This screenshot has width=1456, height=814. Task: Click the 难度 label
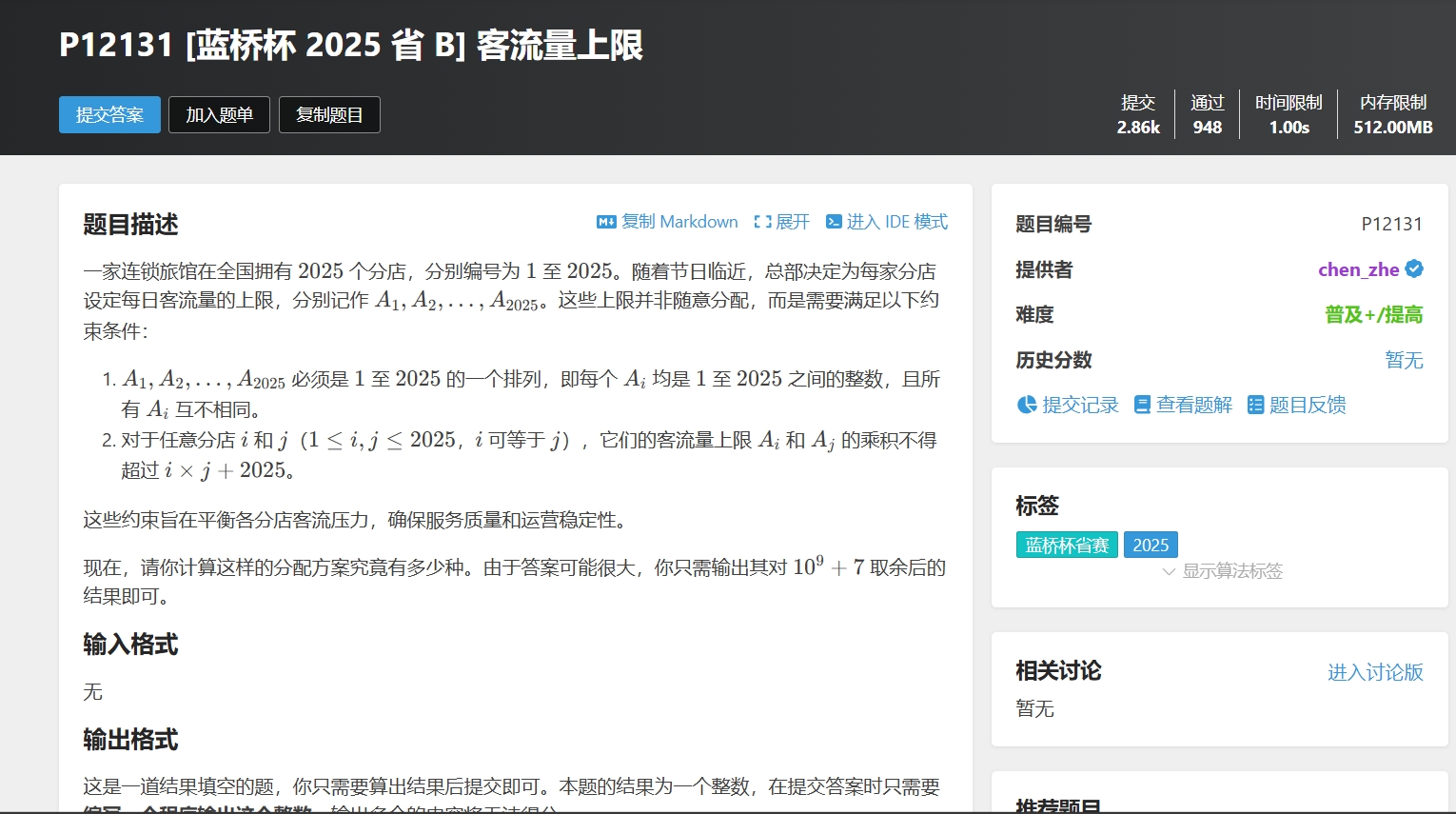(1034, 314)
